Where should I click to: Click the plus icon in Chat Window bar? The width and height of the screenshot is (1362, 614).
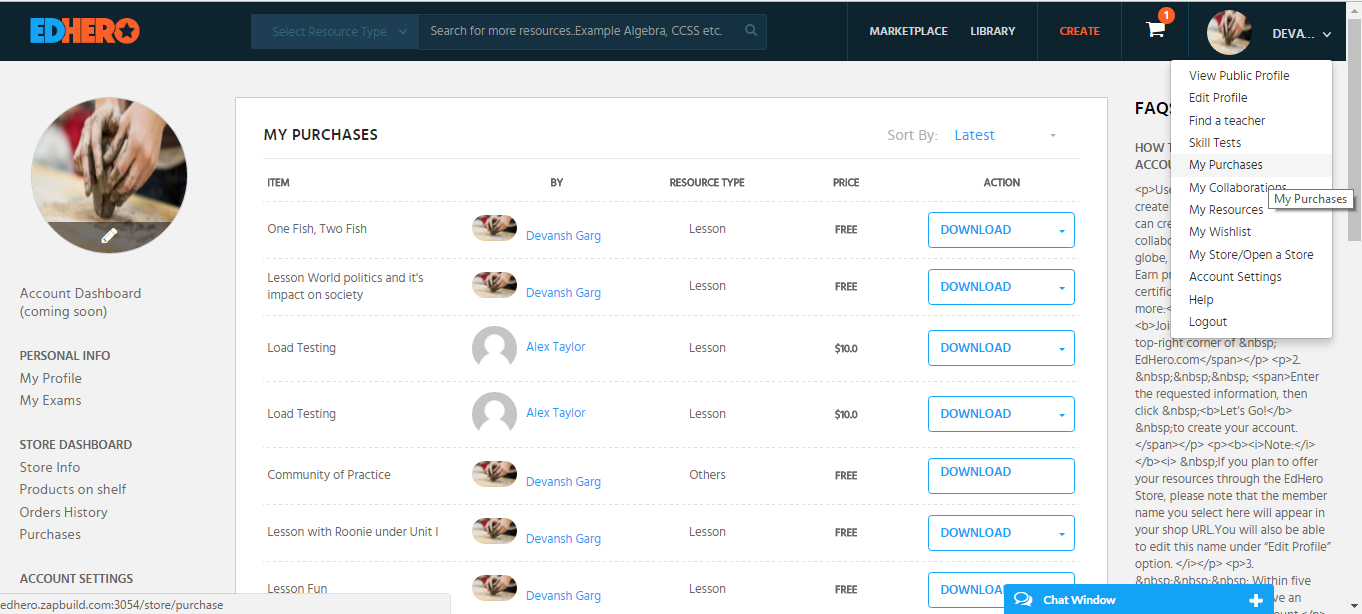1256,600
